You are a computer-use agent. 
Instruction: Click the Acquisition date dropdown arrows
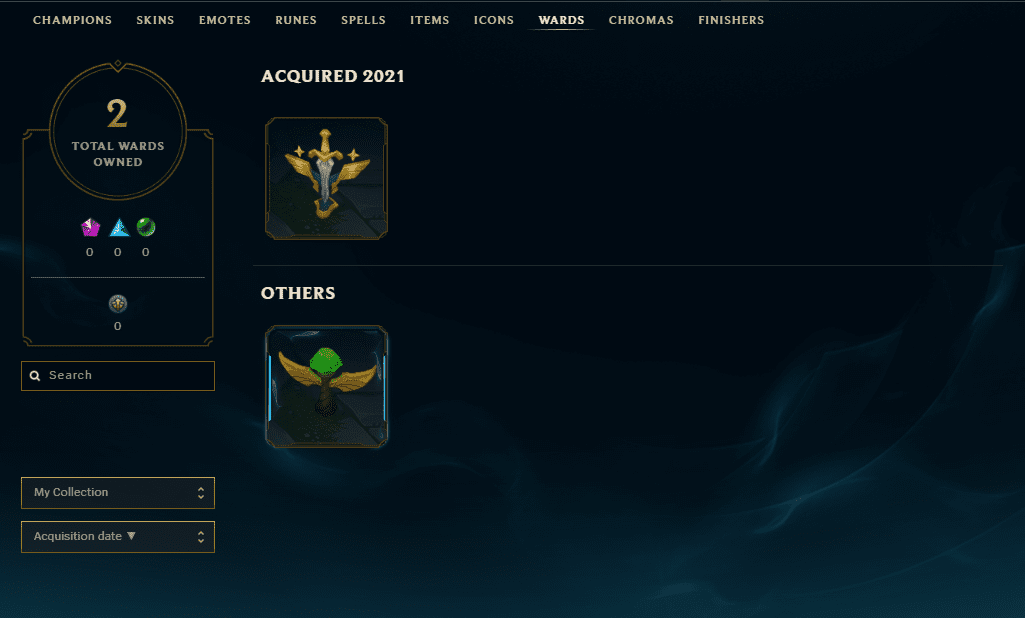coord(201,537)
